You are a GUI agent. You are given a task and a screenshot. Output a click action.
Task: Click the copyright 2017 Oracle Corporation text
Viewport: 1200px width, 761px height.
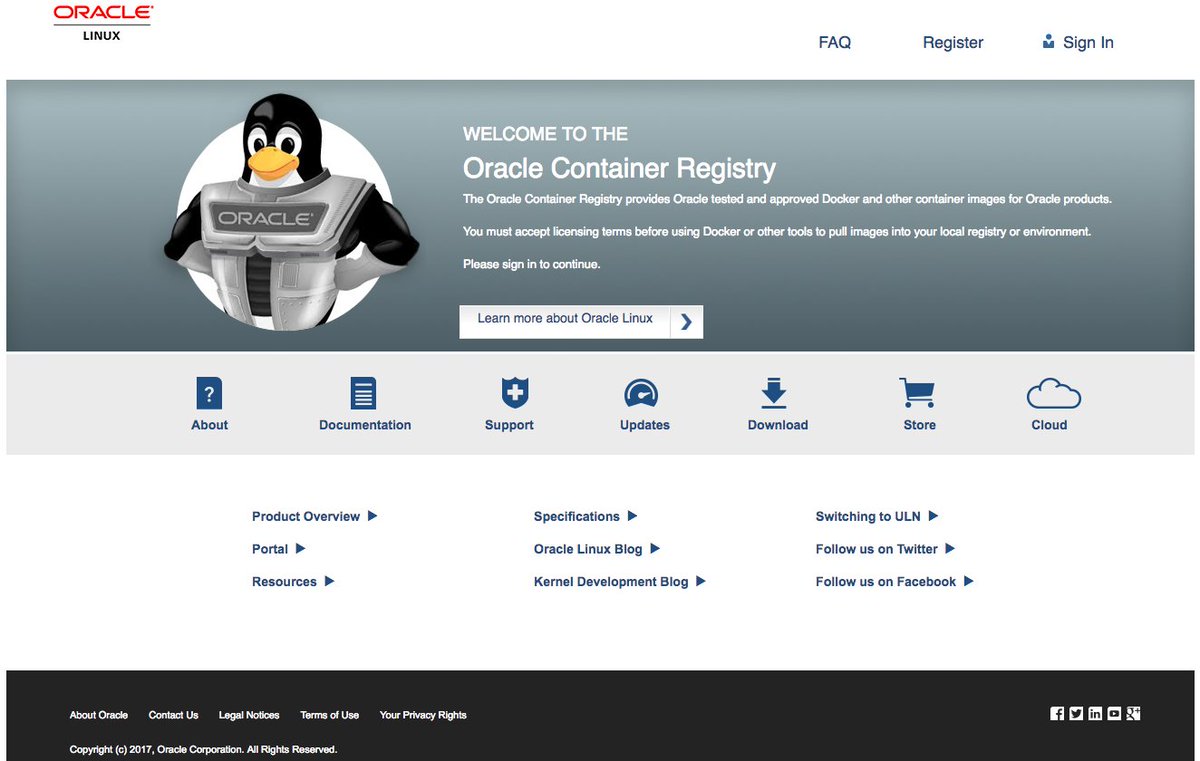pos(203,749)
